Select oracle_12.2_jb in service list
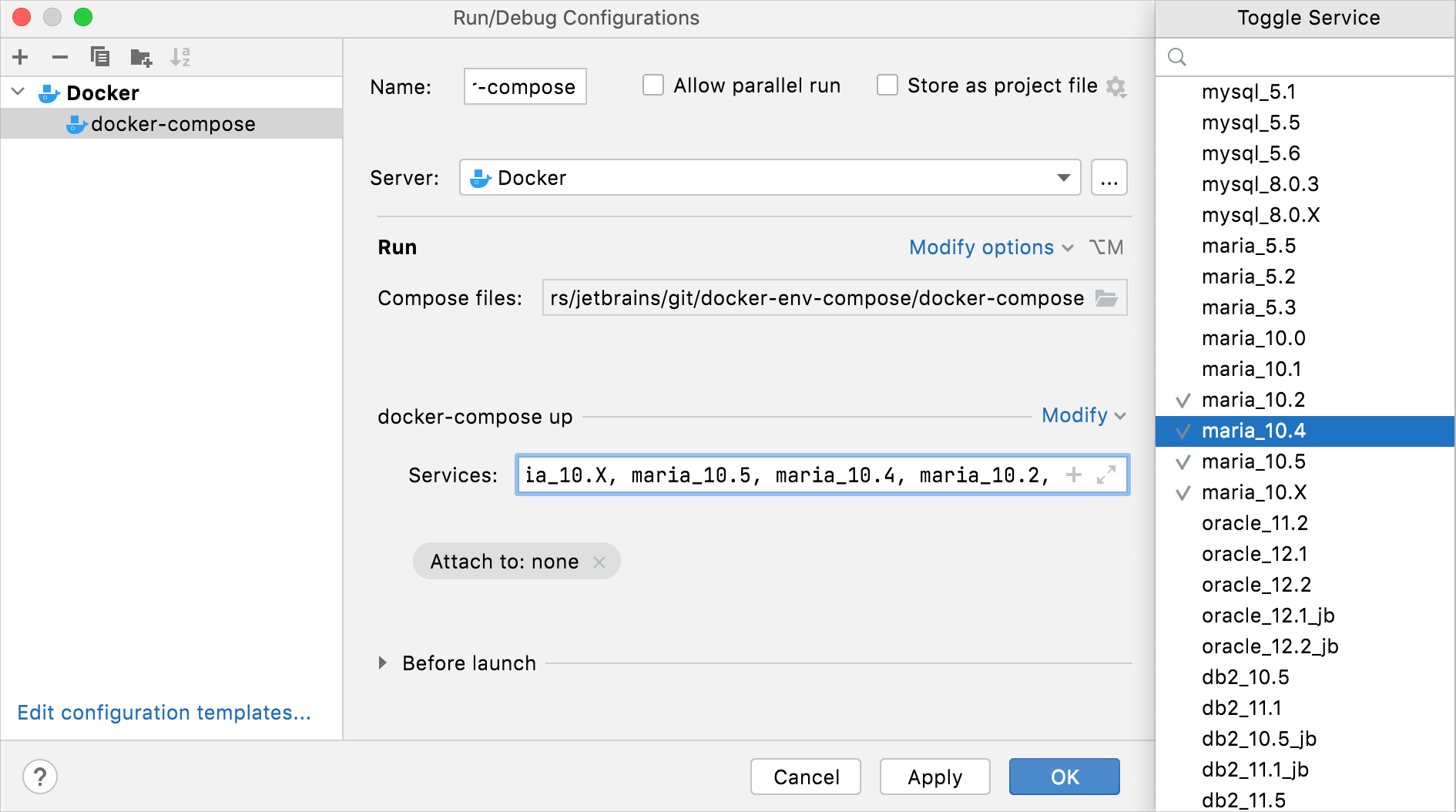Screen dimensions: 1456x812 (x=1305, y=646)
